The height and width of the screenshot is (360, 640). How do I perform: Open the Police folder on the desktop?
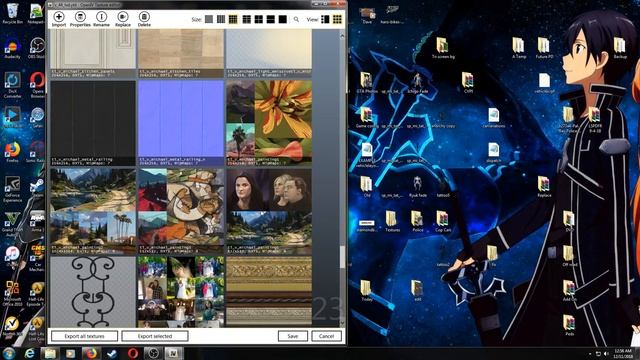click(417, 222)
